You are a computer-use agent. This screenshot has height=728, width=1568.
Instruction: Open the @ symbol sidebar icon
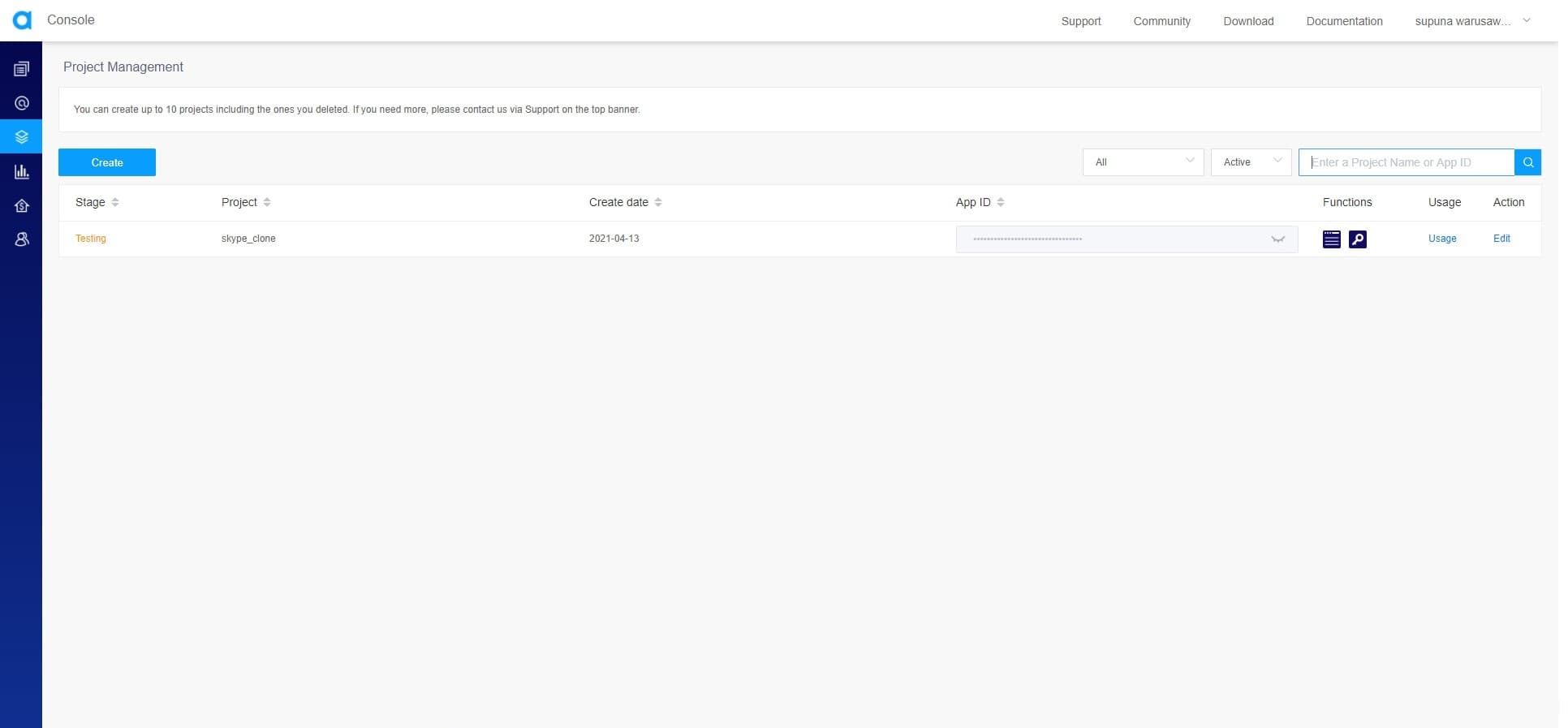click(22, 103)
